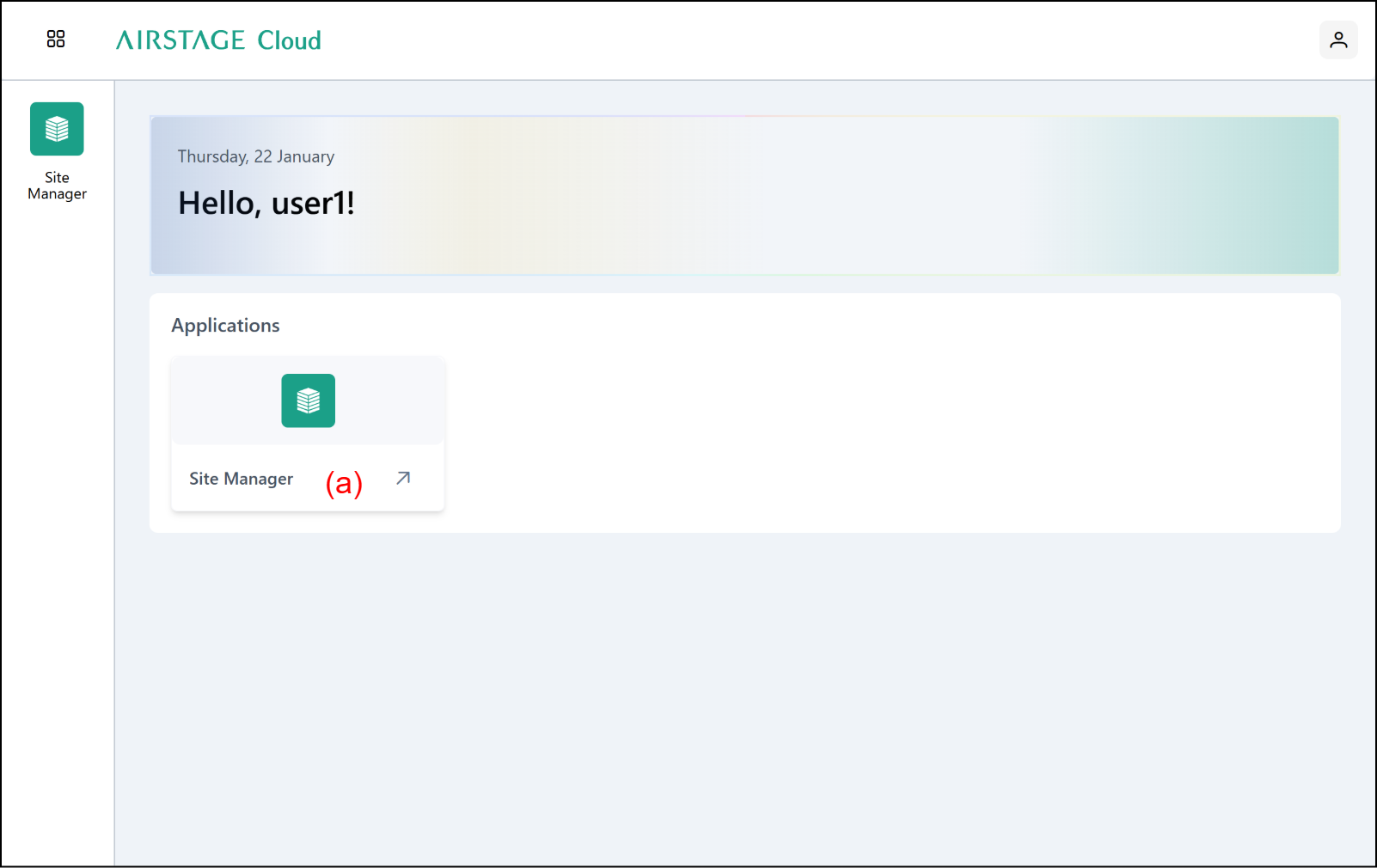Click the empty sidebar area below Site Manager
Image resolution: width=1377 pixels, height=868 pixels.
click(57, 516)
